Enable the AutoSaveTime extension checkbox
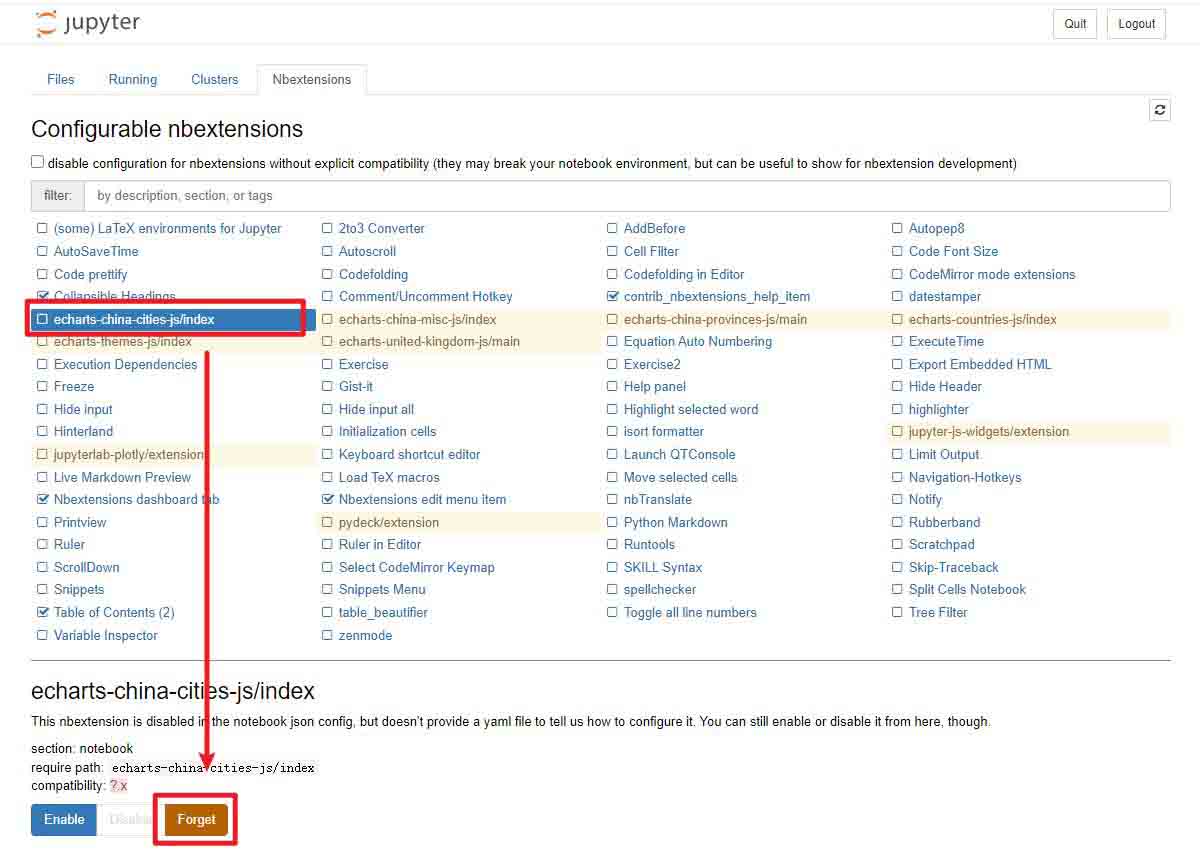The width and height of the screenshot is (1200, 856). coord(42,252)
